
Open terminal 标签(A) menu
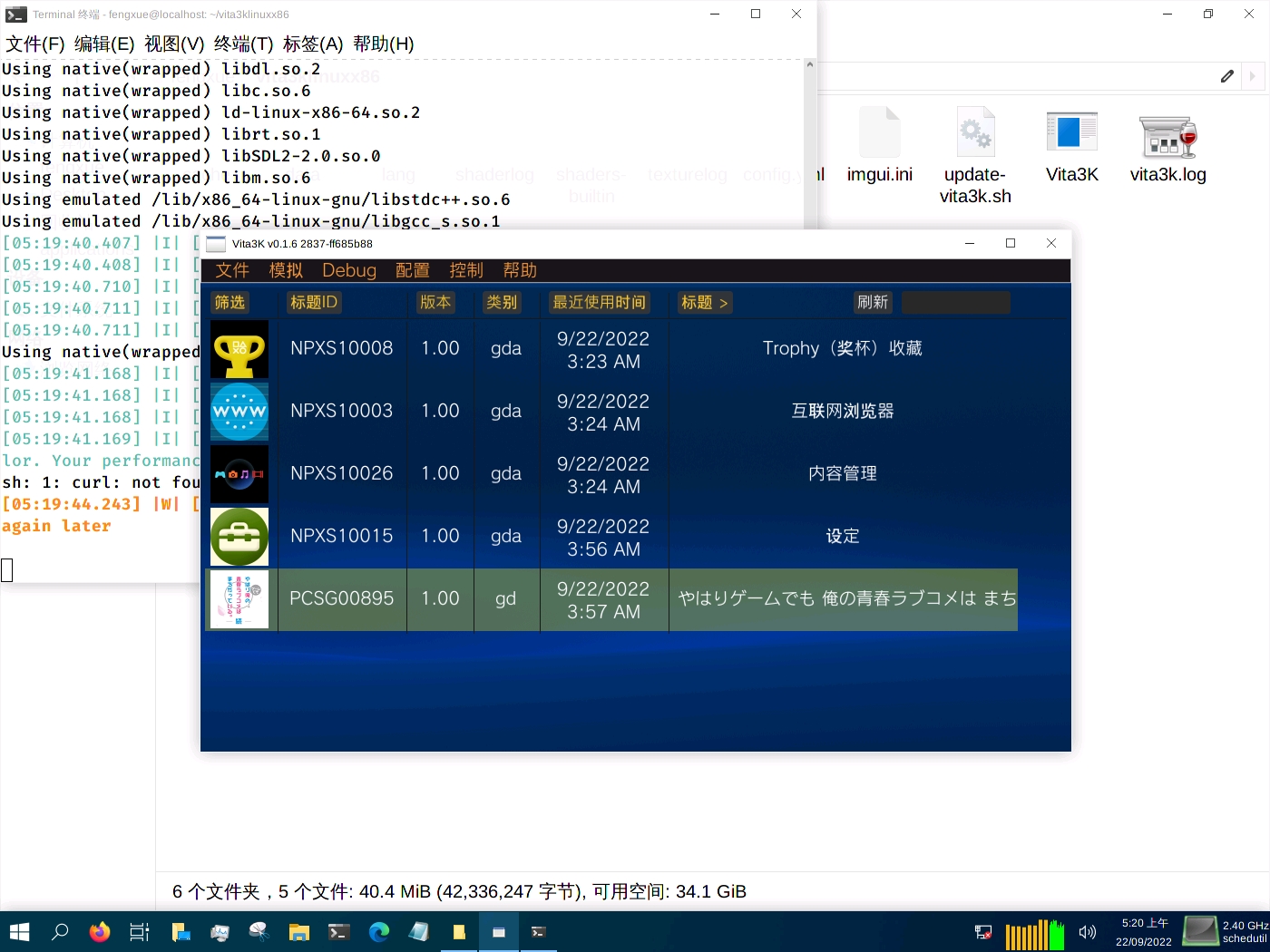[x=313, y=44]
